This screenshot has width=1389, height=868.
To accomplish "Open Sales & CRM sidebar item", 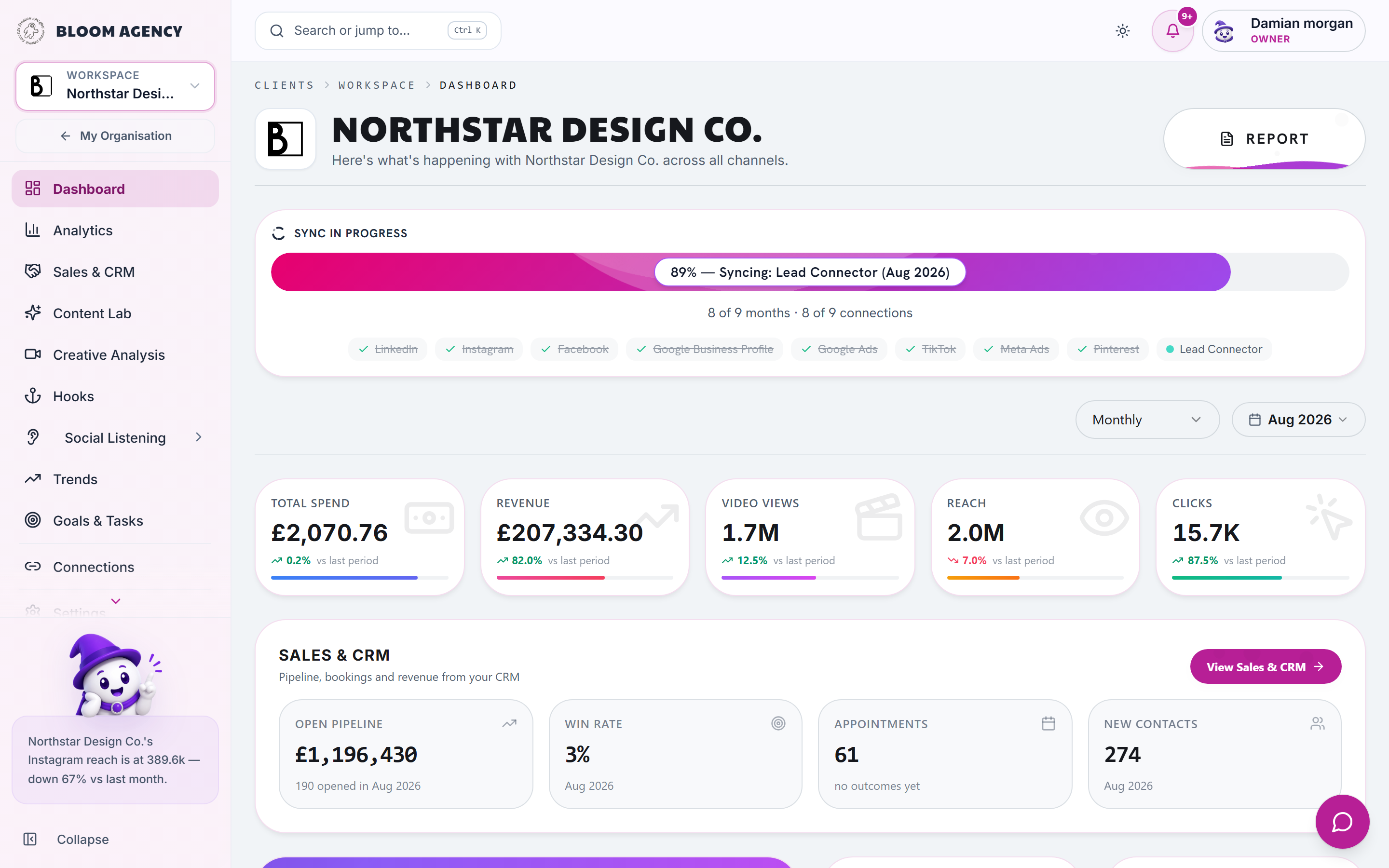I will (x=115, y=272).
